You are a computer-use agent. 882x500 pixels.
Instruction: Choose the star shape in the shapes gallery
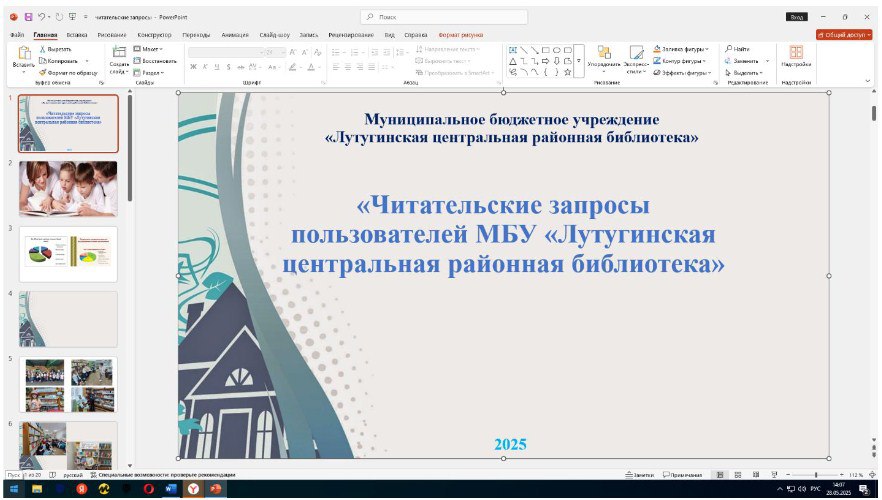568,72
